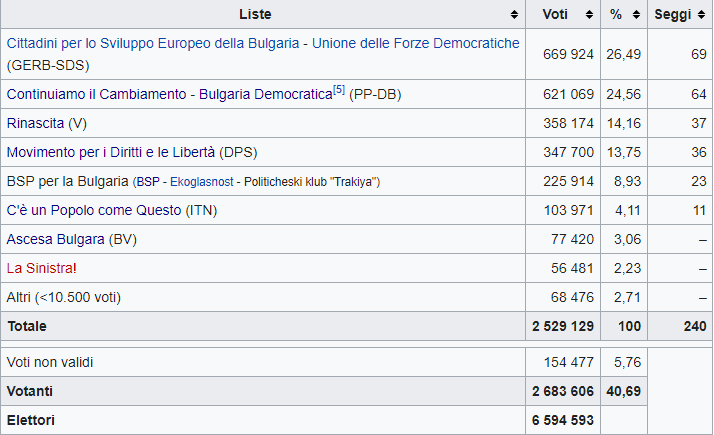
Task: Open red La Sinistra! link
Action: [41, 268]
